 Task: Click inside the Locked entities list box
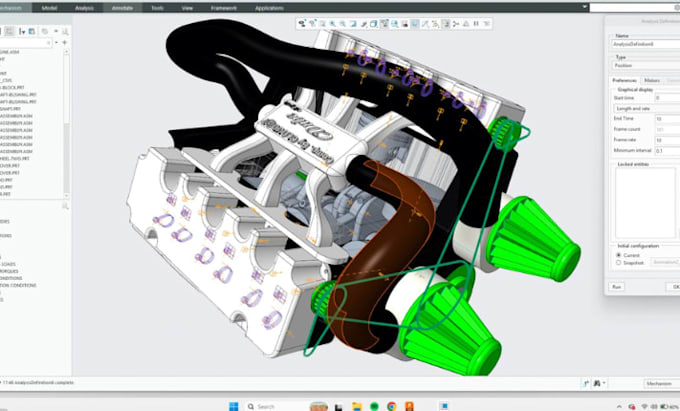click(645, 203)
